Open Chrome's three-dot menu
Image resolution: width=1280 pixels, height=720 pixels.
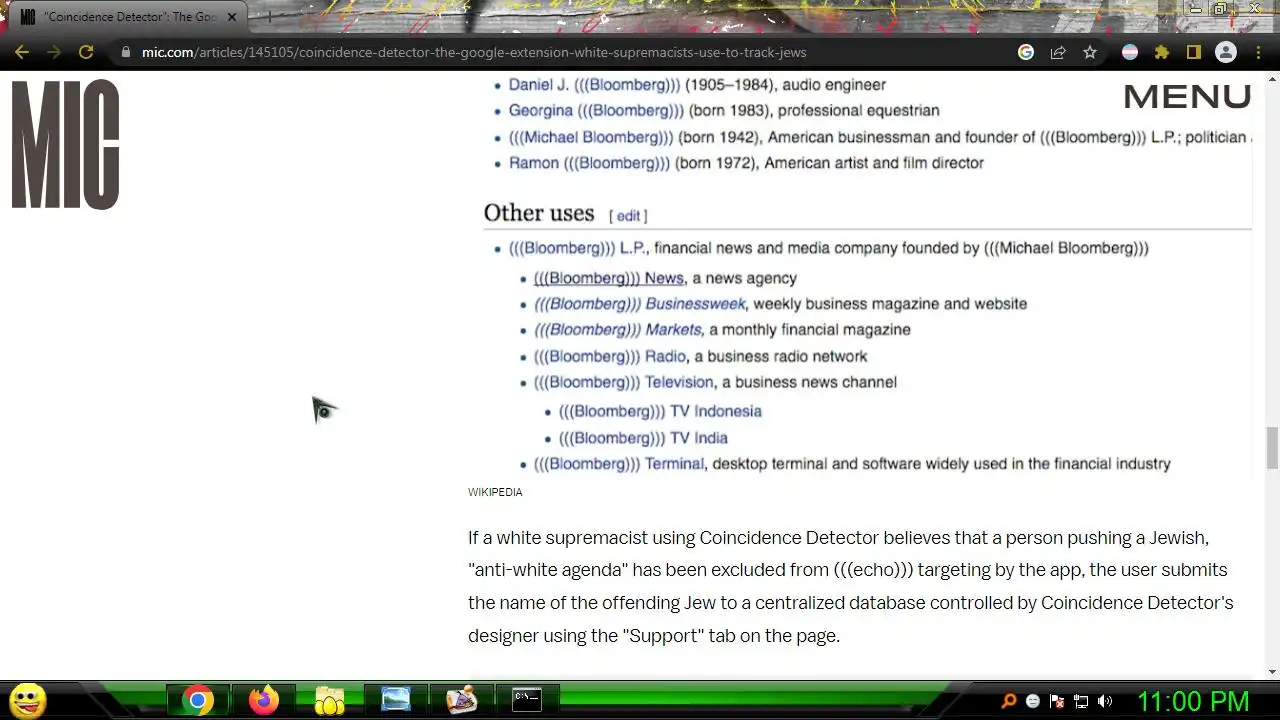[x=1258, y=52]
